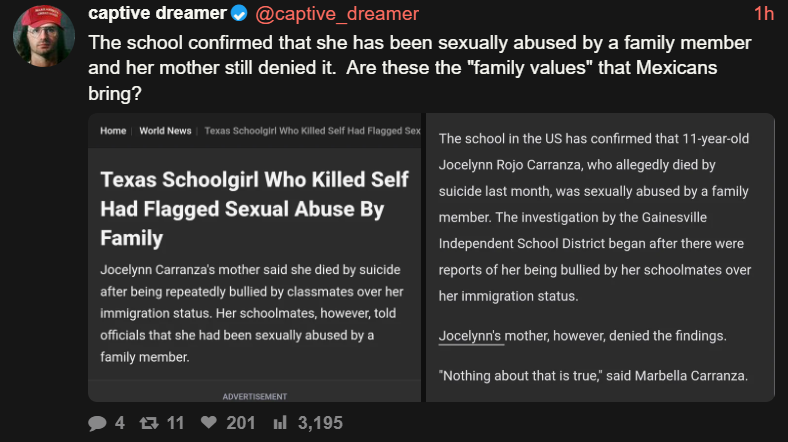Open the views analytics bar icon
Screen dimensions: 788x442
click(x=281, y=423)
